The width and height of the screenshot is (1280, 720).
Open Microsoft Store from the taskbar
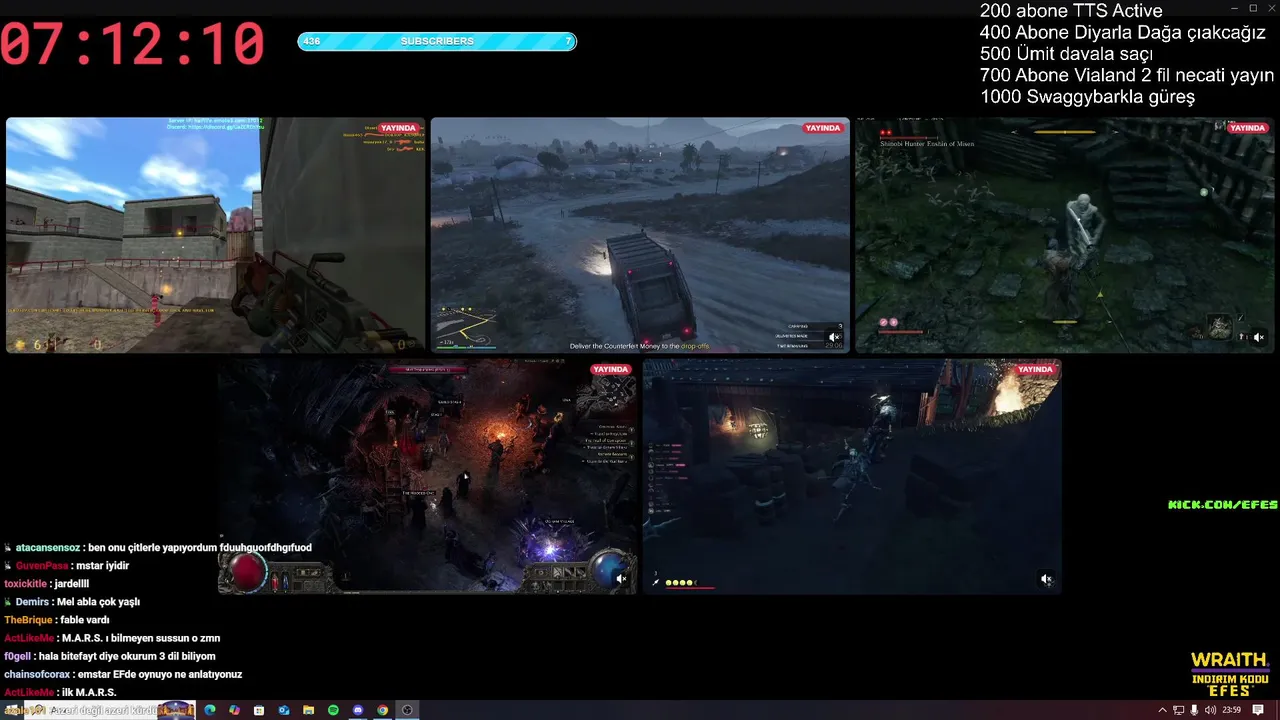[259, 710]
